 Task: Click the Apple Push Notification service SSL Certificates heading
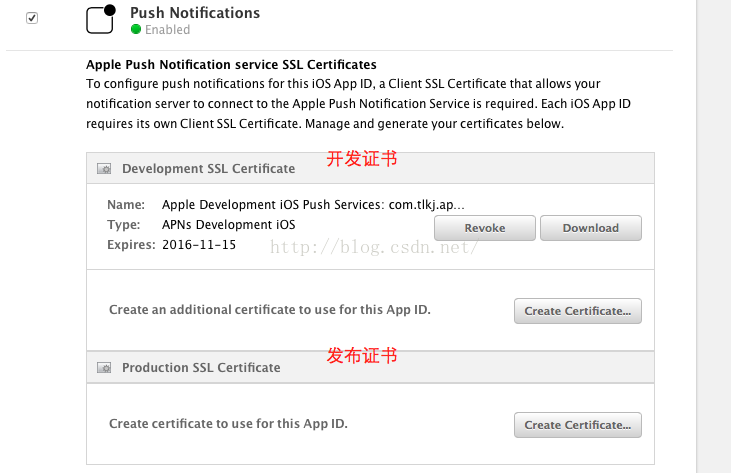pyautogui.click(x=231, y=64)
